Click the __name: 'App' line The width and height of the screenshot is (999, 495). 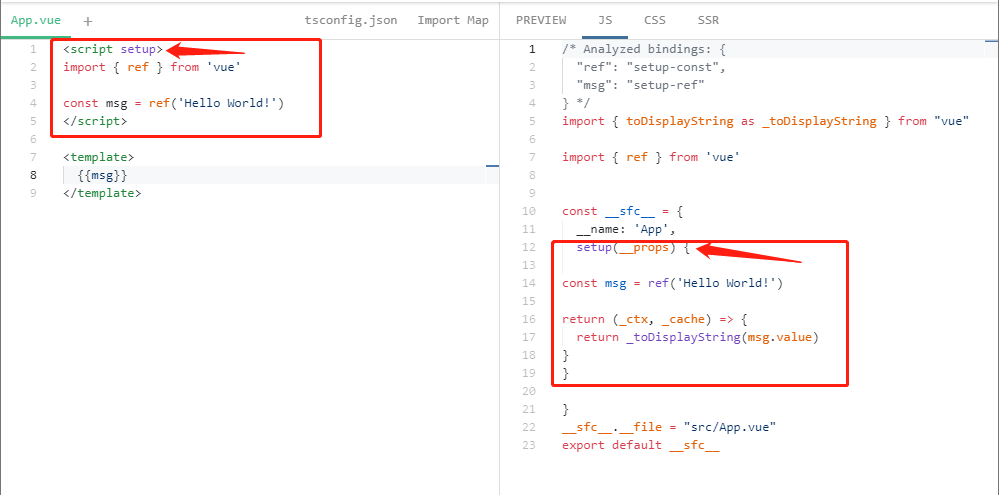coord(626,229)
